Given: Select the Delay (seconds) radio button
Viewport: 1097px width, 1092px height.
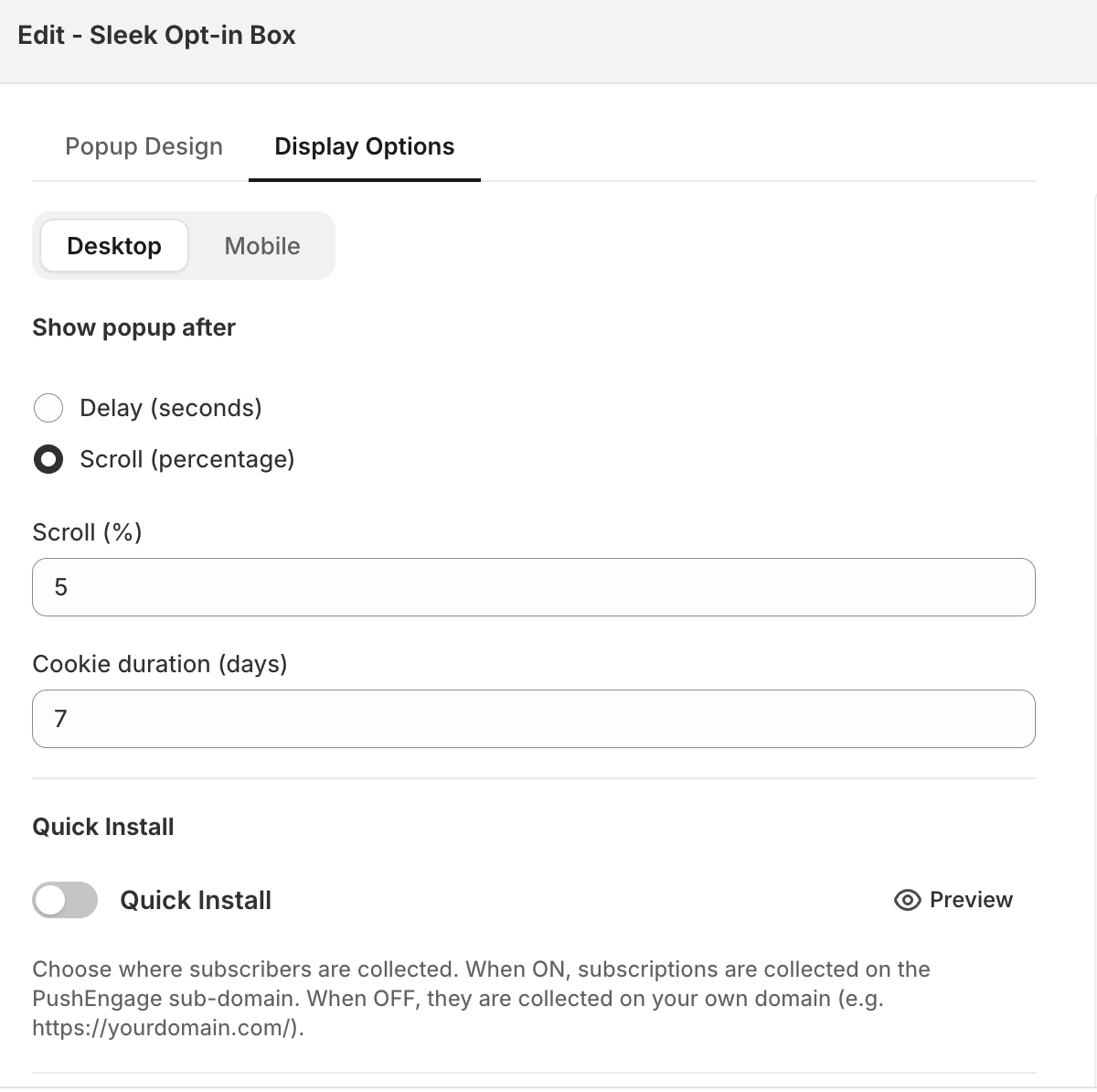Looking at the screenshot, I should (48, 408).
